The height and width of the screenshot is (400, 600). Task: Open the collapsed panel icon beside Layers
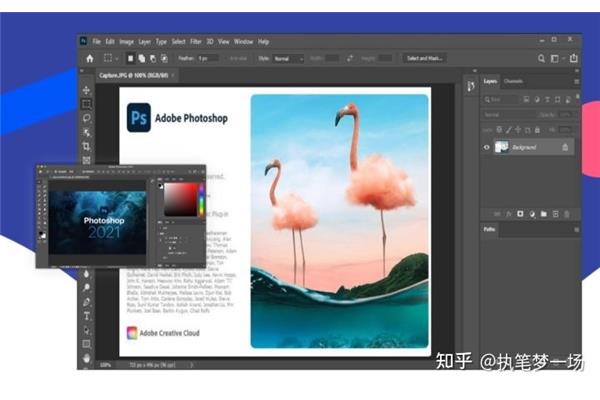coord(471,86)
